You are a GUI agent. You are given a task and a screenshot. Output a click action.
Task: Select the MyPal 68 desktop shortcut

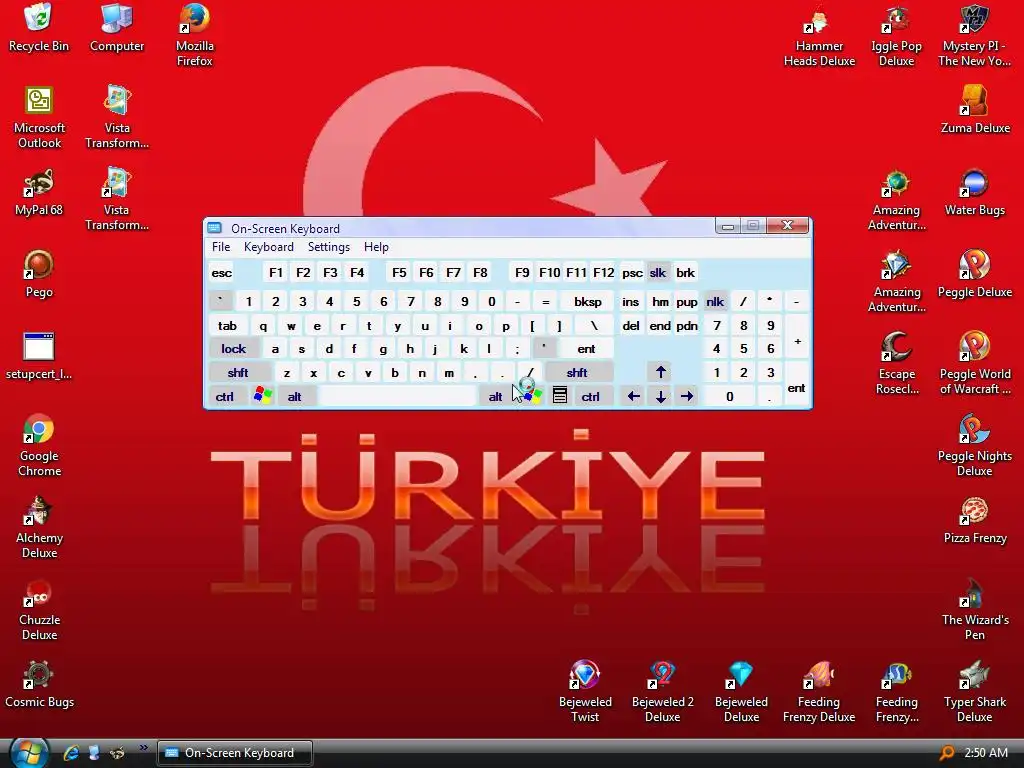tap(39, 193)
